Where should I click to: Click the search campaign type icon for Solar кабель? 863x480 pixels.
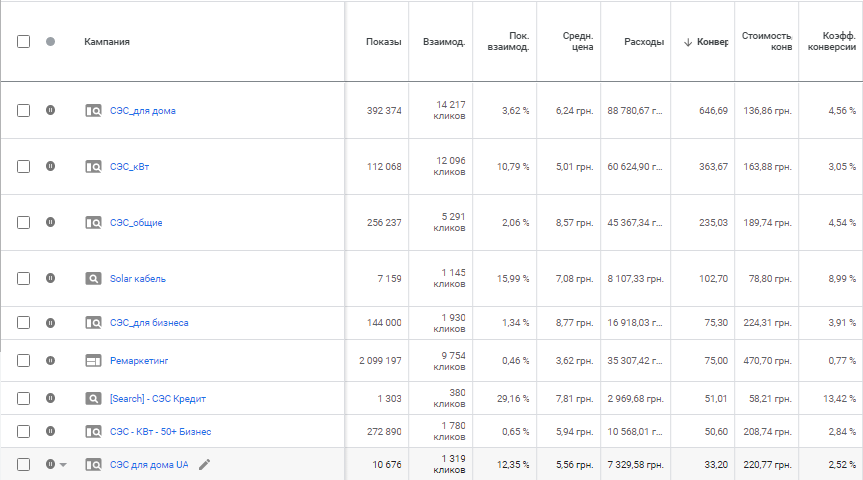[93, 278]
